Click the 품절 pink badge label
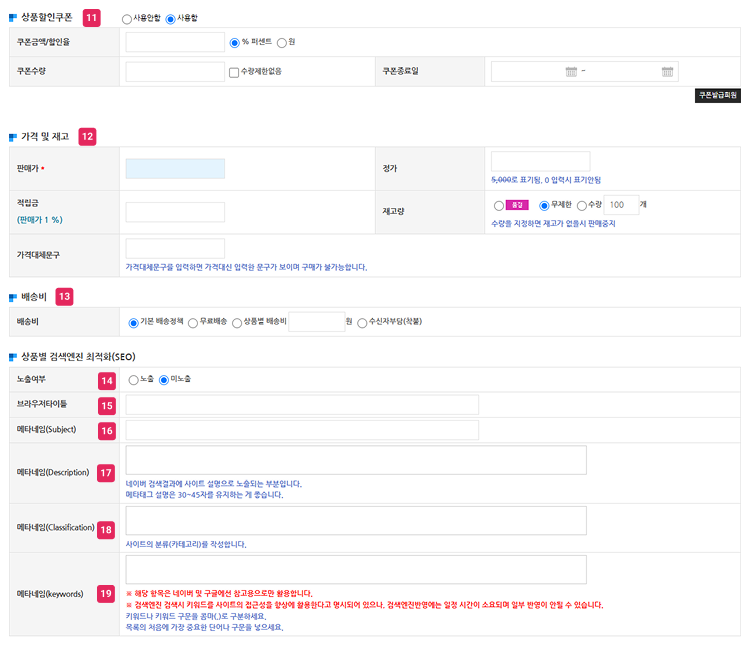This screenshot has height=653, width=750. pyautogui.click(x=517, y=205)
